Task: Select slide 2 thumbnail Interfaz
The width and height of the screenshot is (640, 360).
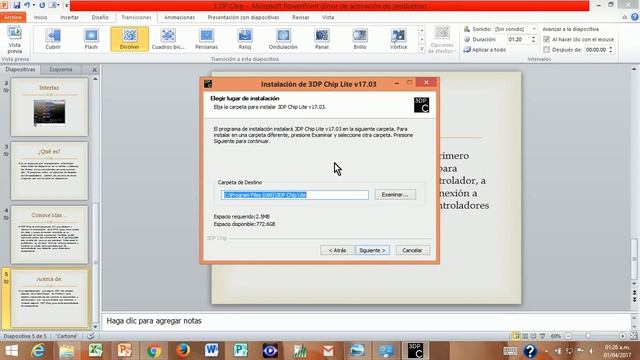Action: tap(49, 107)
